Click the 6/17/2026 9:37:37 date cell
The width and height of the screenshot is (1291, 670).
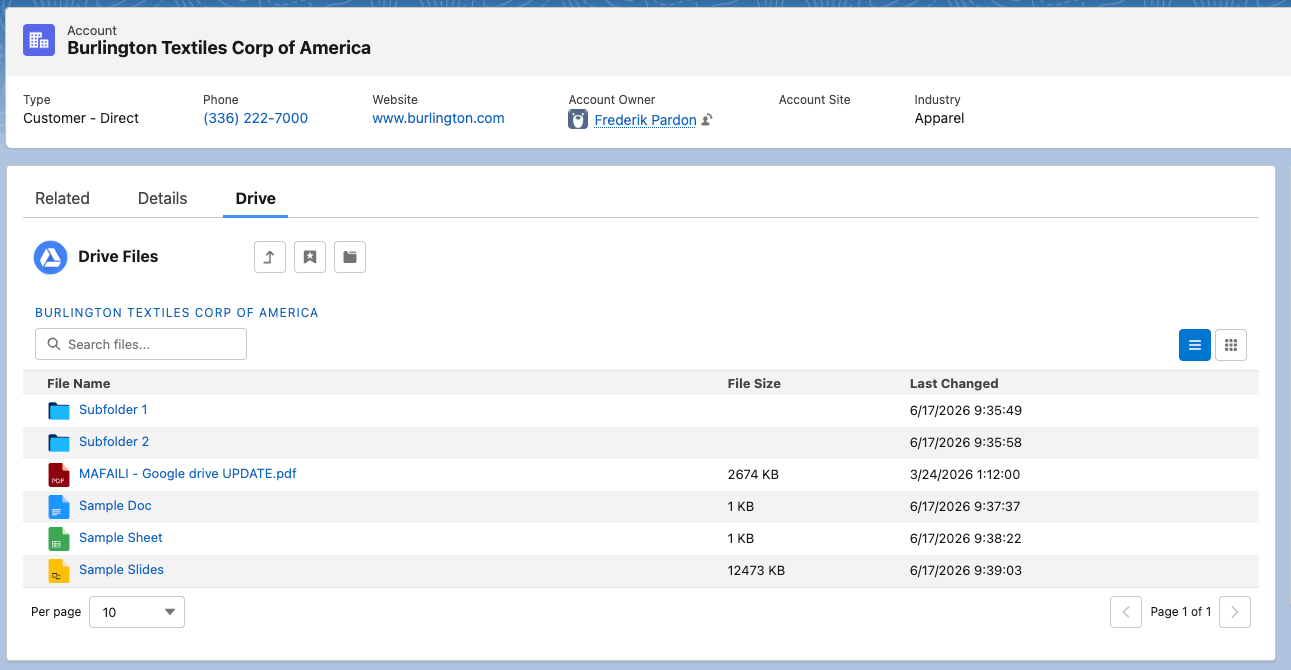tap(965, 507)
